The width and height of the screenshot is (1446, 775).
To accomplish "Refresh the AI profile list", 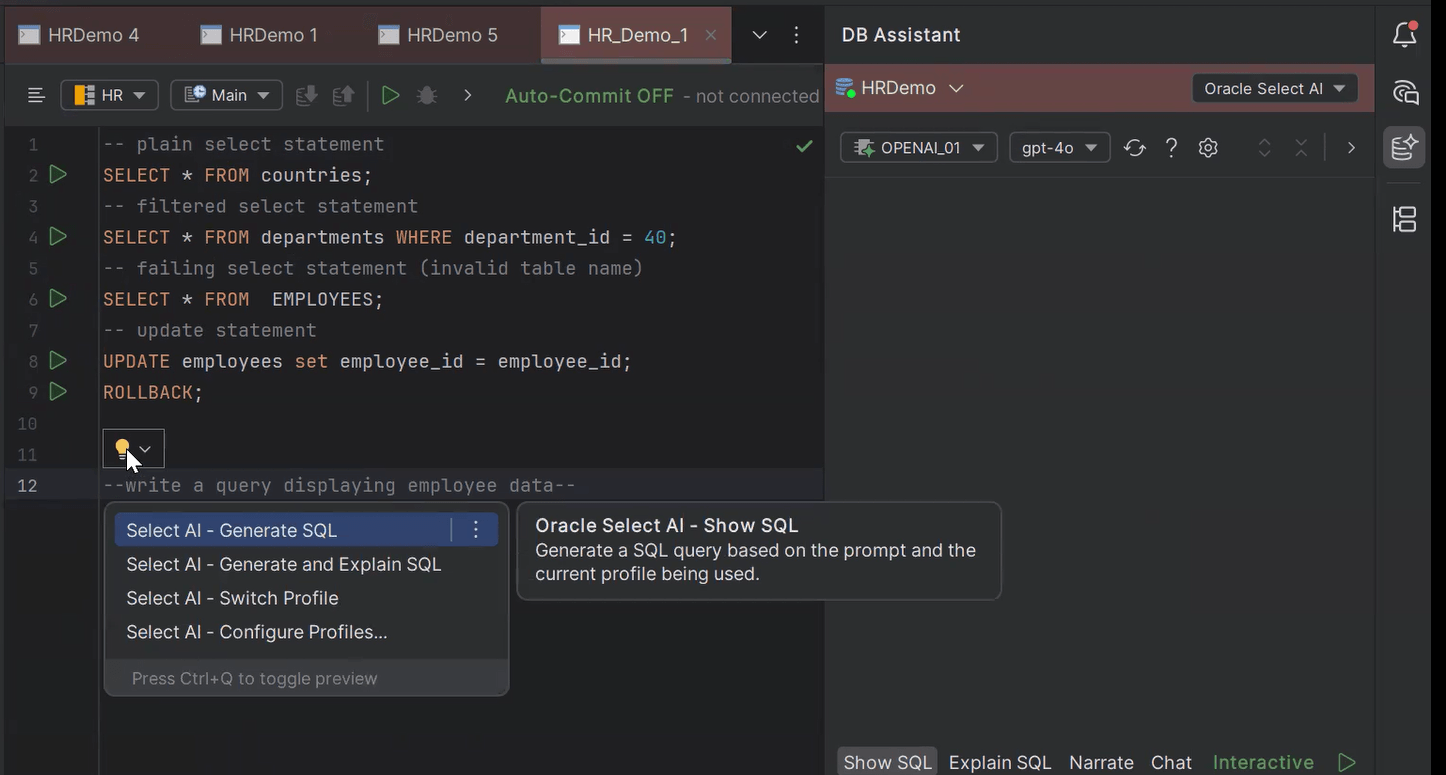I will click(x=1135, y=147).
